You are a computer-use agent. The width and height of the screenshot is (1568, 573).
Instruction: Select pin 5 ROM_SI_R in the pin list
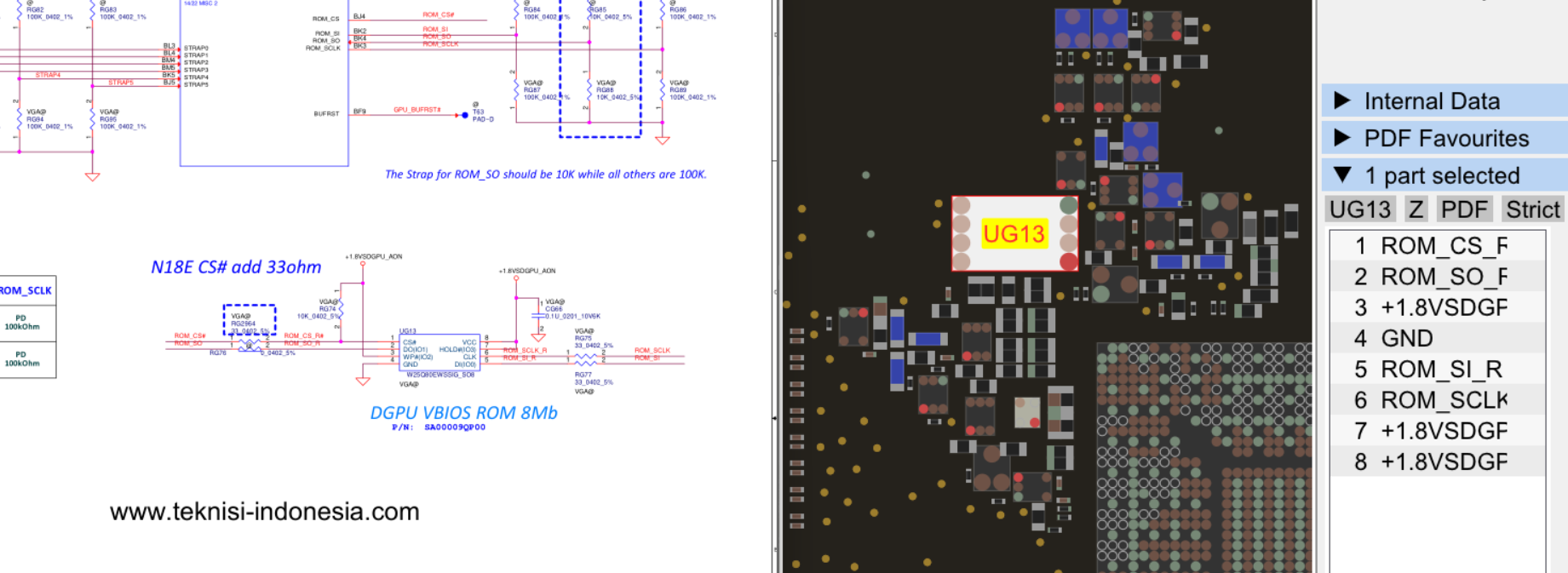coord(1438,369)
